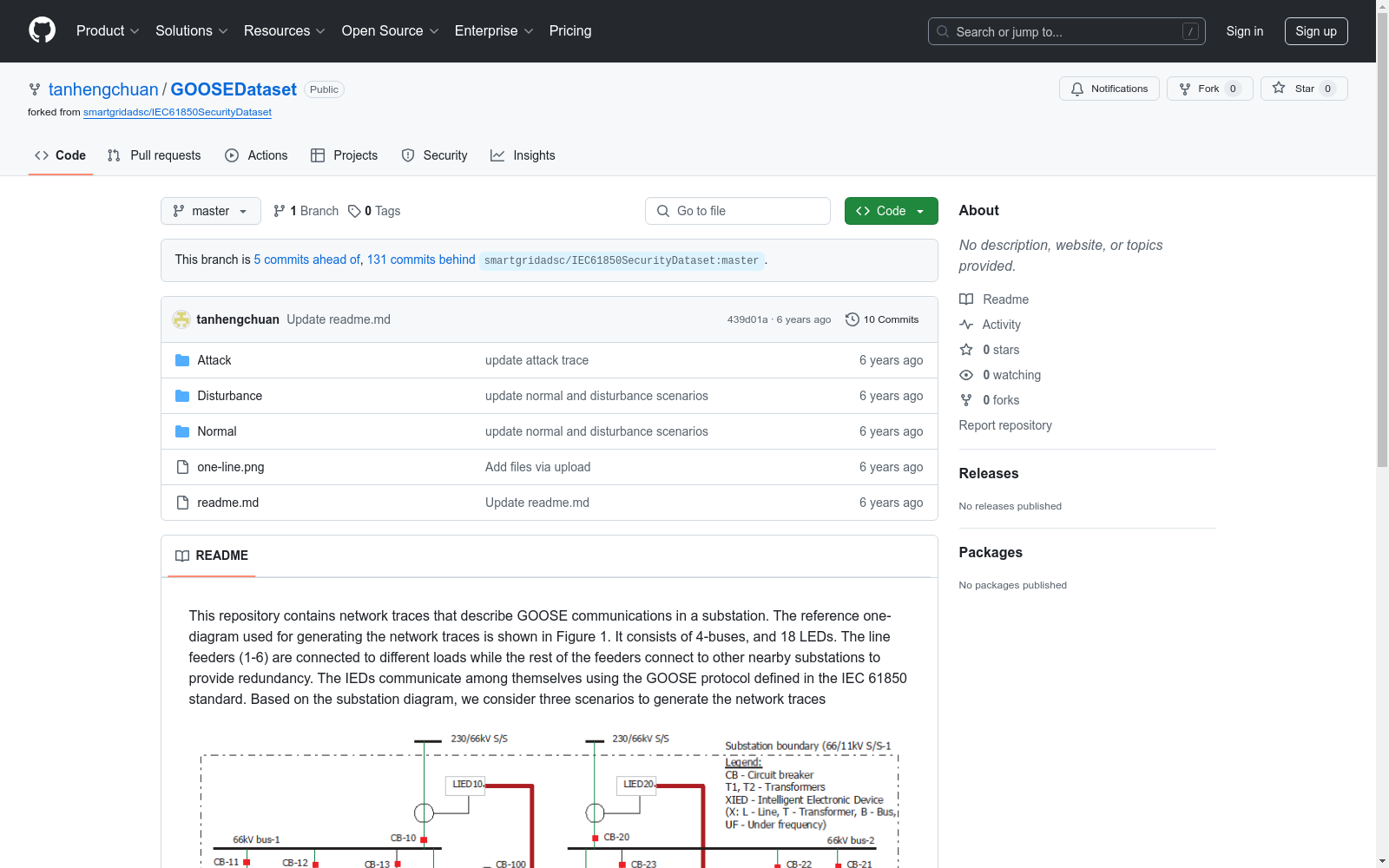View the 131 commits behind link
Image resolution: width=1389 pixels, height=868 pixels.
pyautogui.click(x=421, y=260)
